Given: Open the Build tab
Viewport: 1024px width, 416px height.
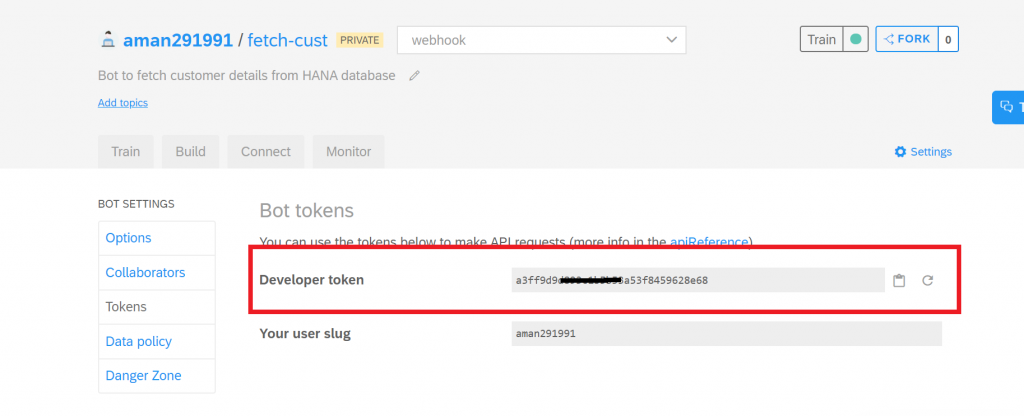Looking at the screenshot, I should (x=190, y=152).
